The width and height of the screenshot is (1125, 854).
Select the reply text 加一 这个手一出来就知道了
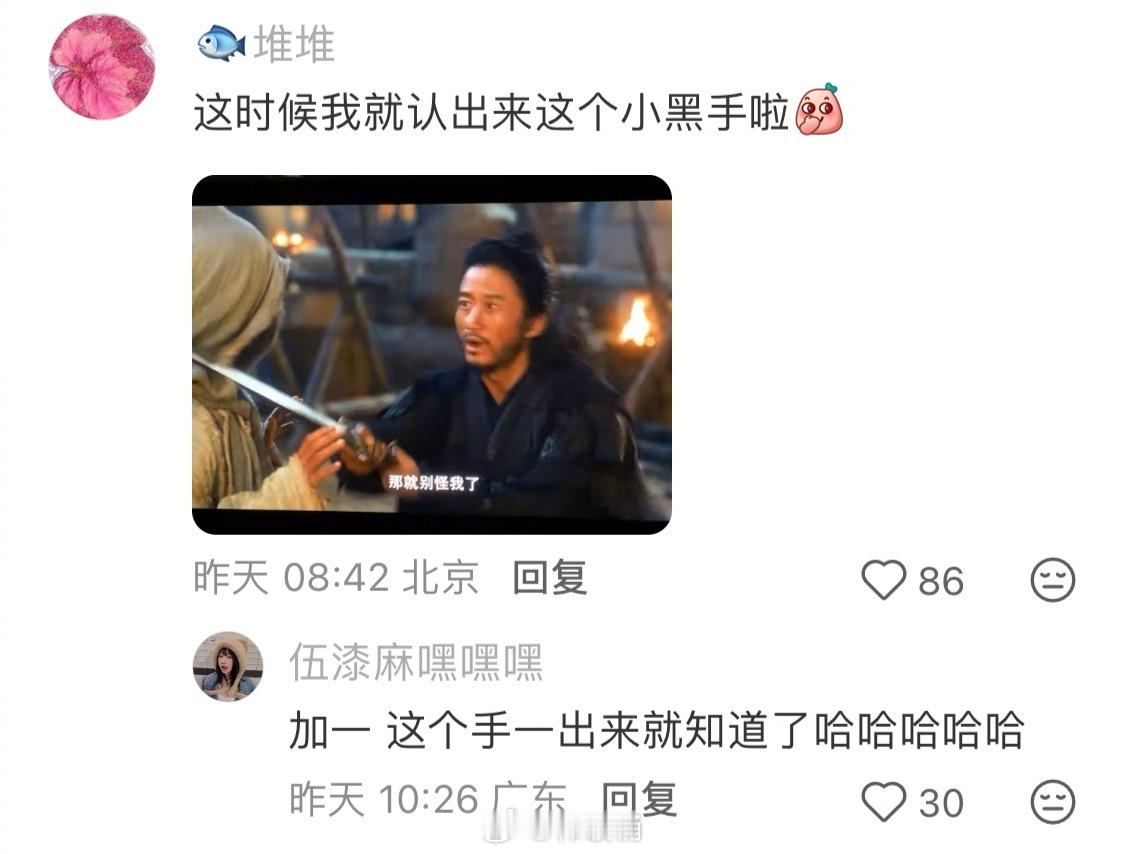point(550,731)
